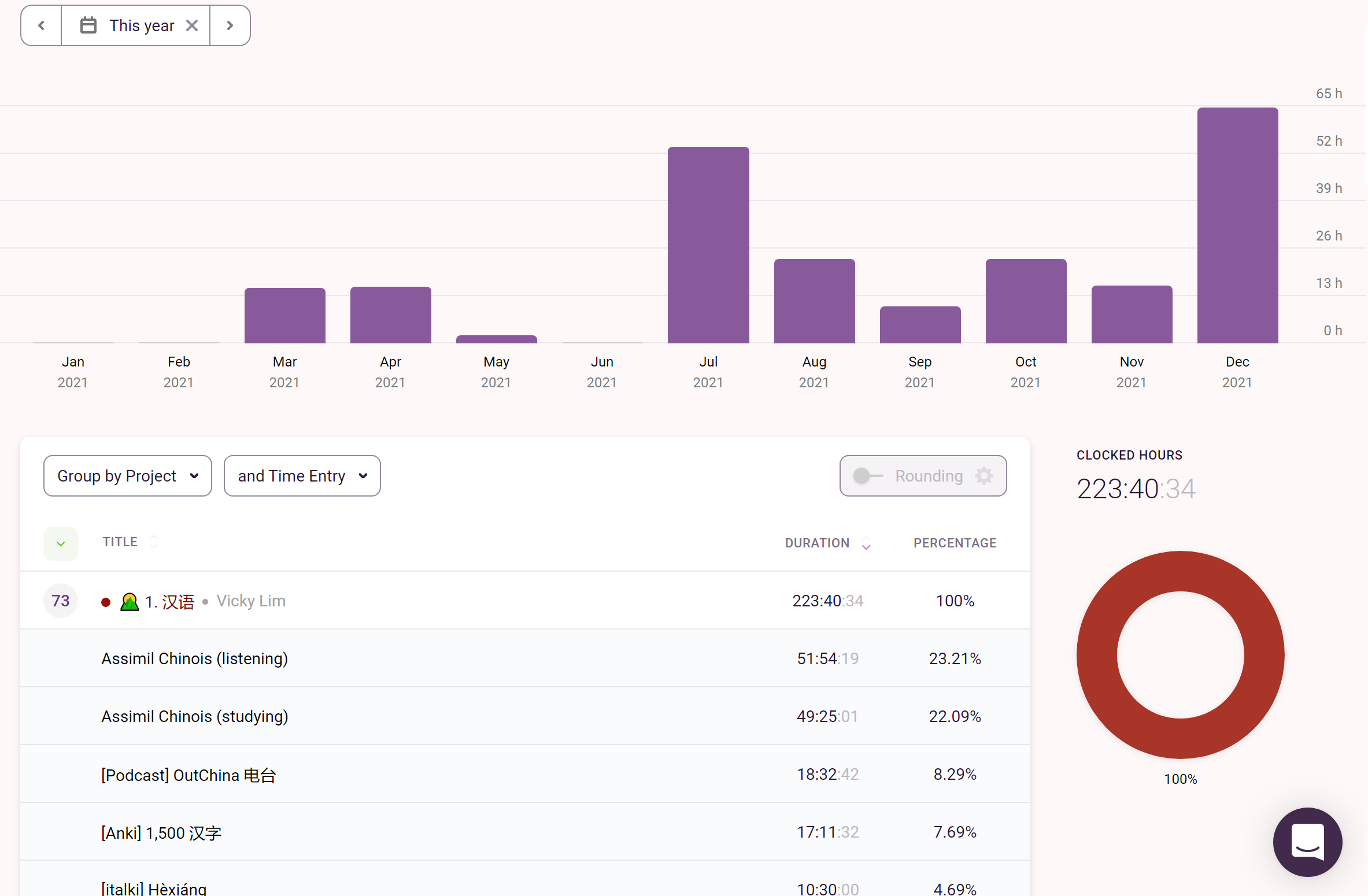Click the 17:11:32 duration value
The height and width of the screenshot is (896, 1368).
pyautogui.click(x=827, y=832)
